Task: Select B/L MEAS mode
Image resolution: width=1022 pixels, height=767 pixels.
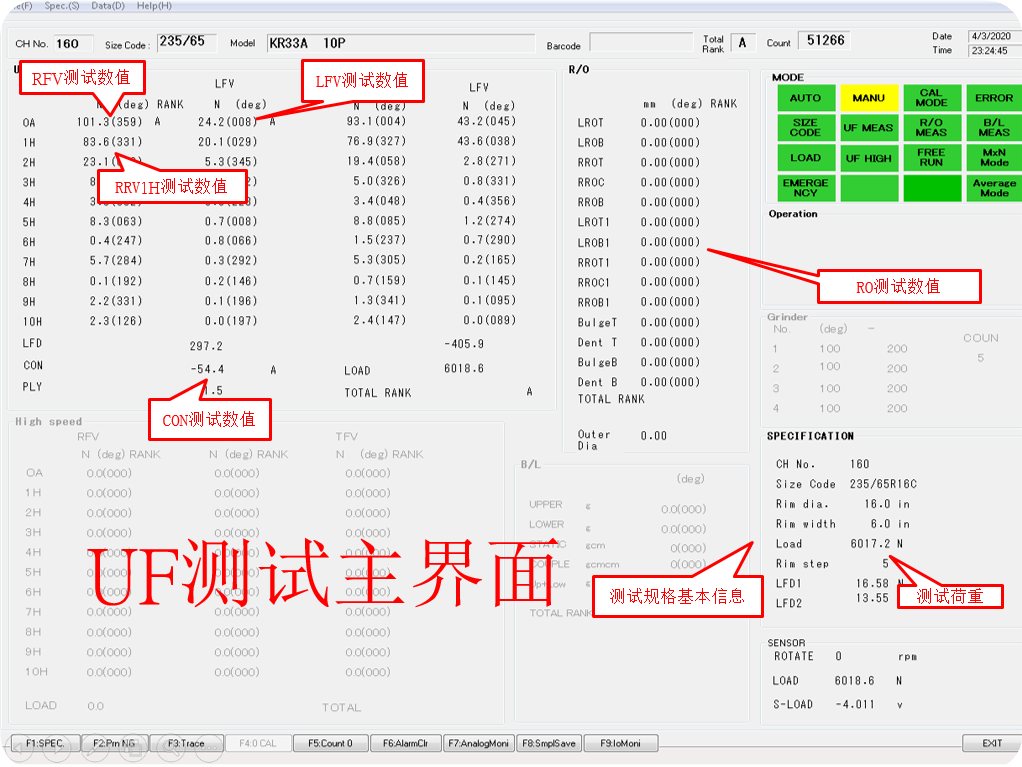Action: pyautogui.click(x=995, y=128)
